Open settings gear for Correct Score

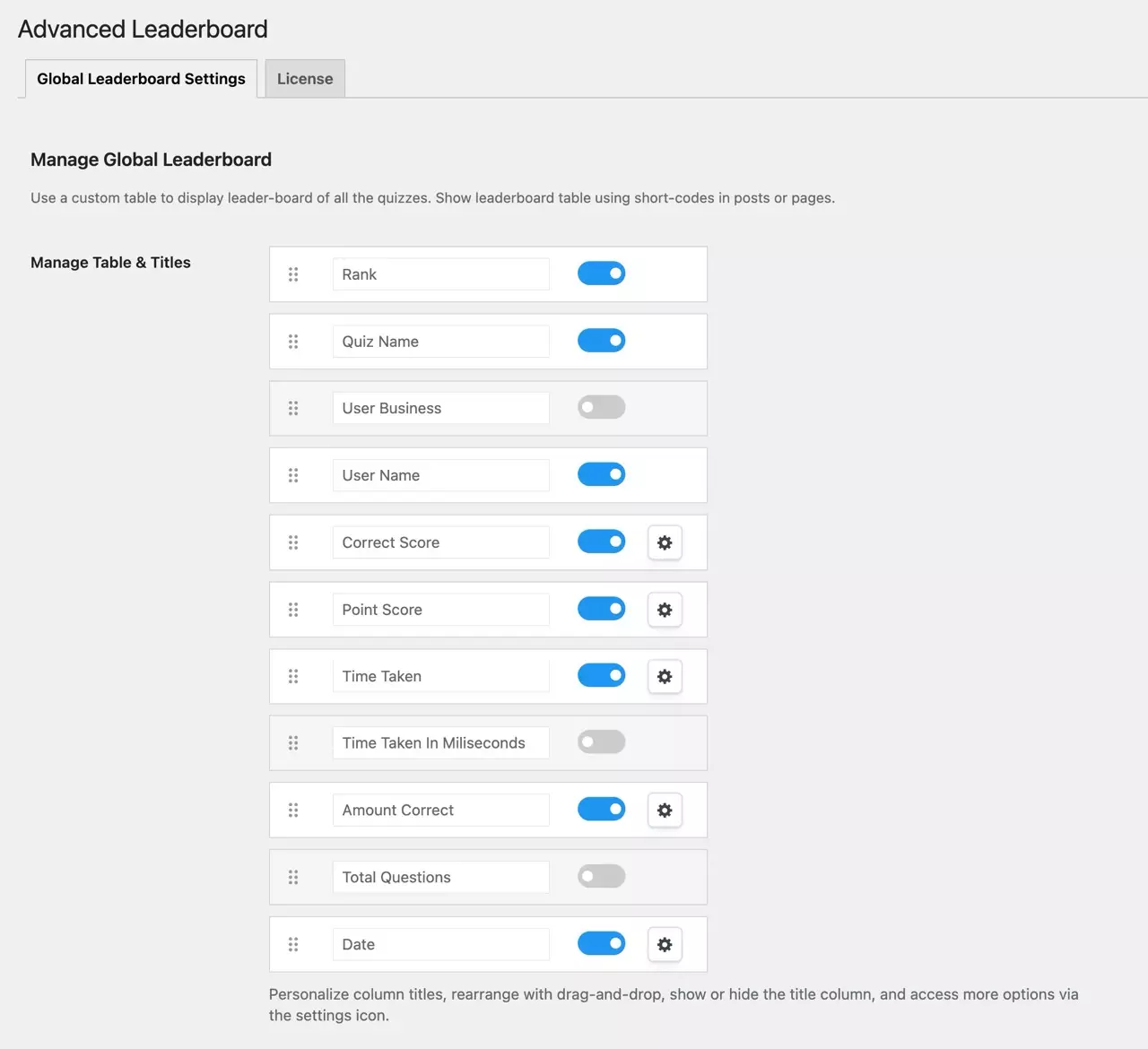pyautogui.click(x=665, y=542)
